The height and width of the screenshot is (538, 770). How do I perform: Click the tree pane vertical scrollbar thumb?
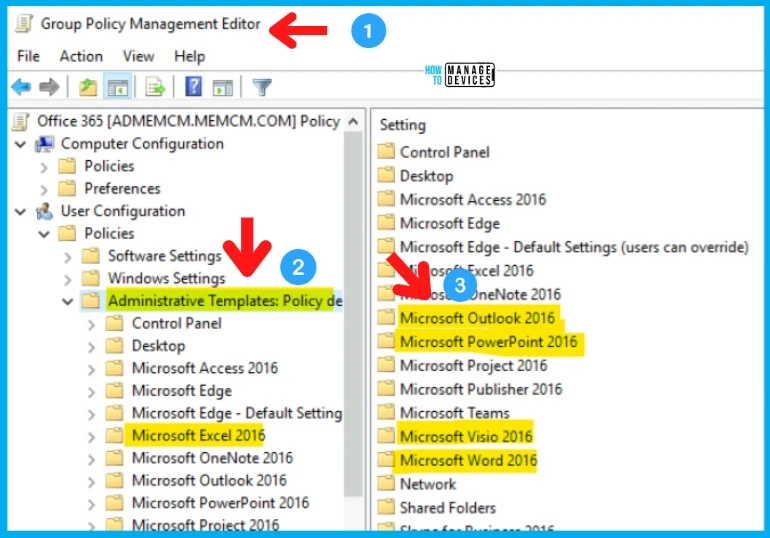tap(353, 313)
